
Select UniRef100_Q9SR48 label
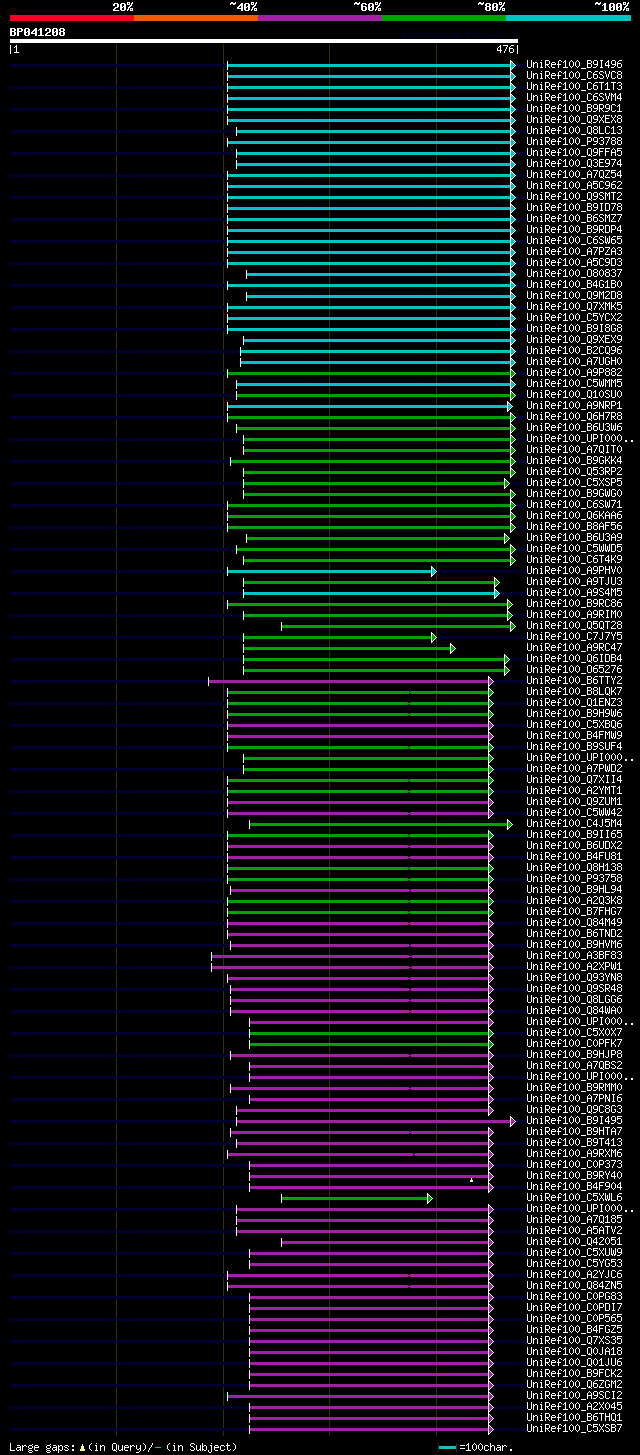click(575, 988)
